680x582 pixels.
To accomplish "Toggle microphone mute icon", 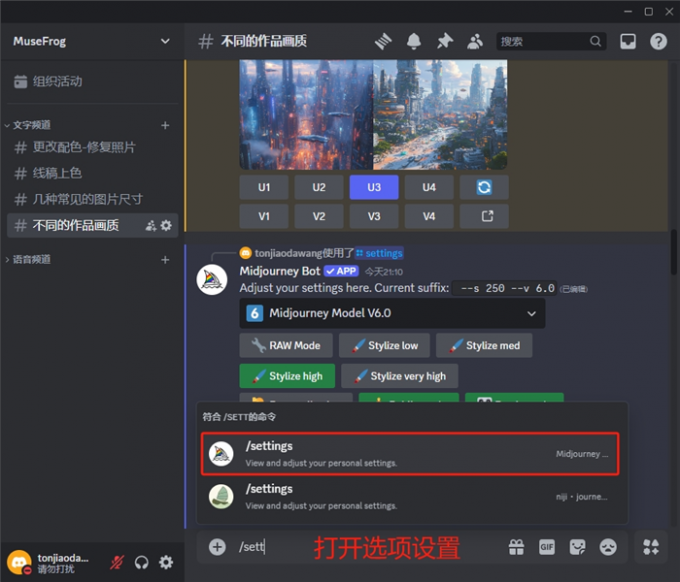I will pos(117,562).
